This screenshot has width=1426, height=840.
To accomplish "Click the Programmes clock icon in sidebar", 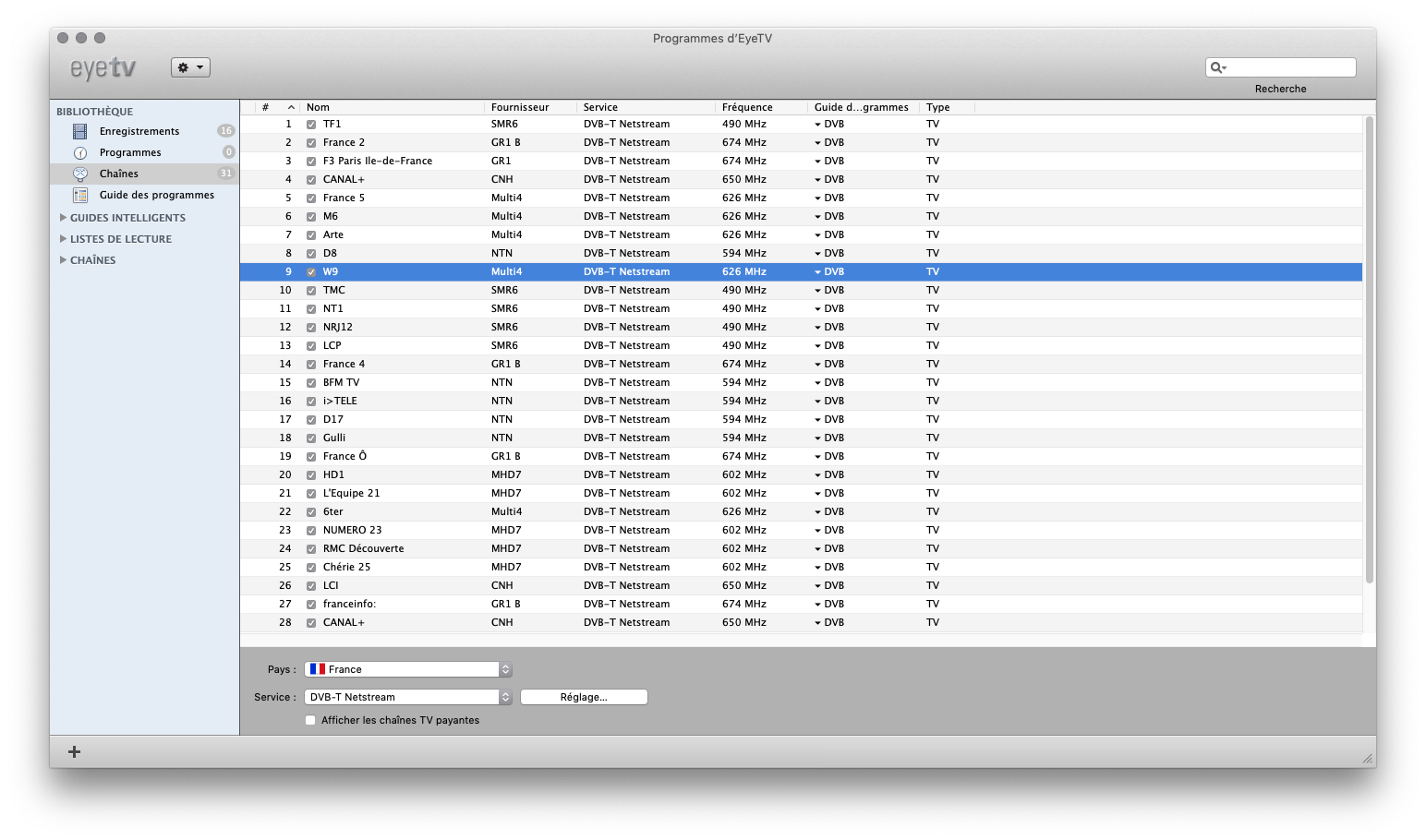I will 80,152.
